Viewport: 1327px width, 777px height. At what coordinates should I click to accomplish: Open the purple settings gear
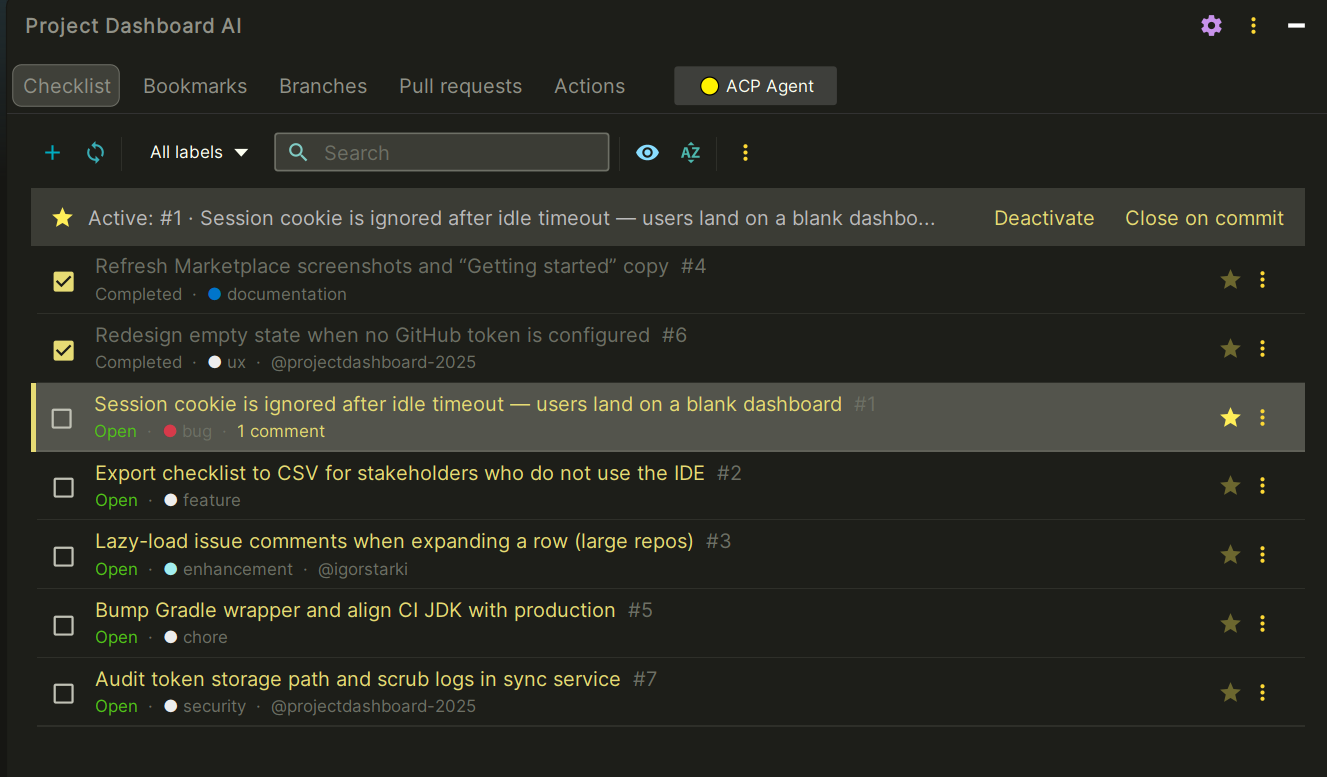click(1211, 26)
